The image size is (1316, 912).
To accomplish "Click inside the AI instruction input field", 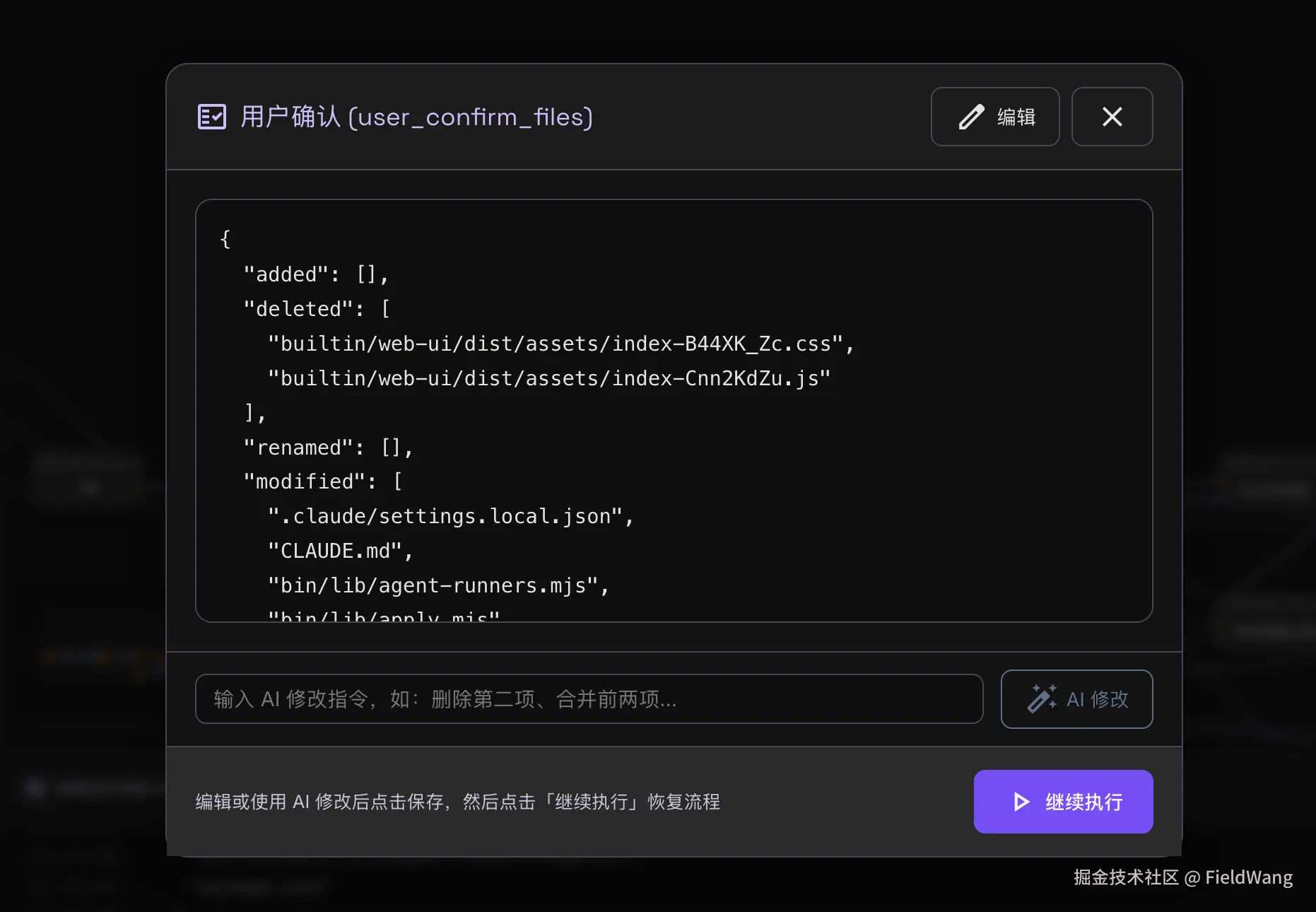I will pyautogui.click(x=590, y=699).
